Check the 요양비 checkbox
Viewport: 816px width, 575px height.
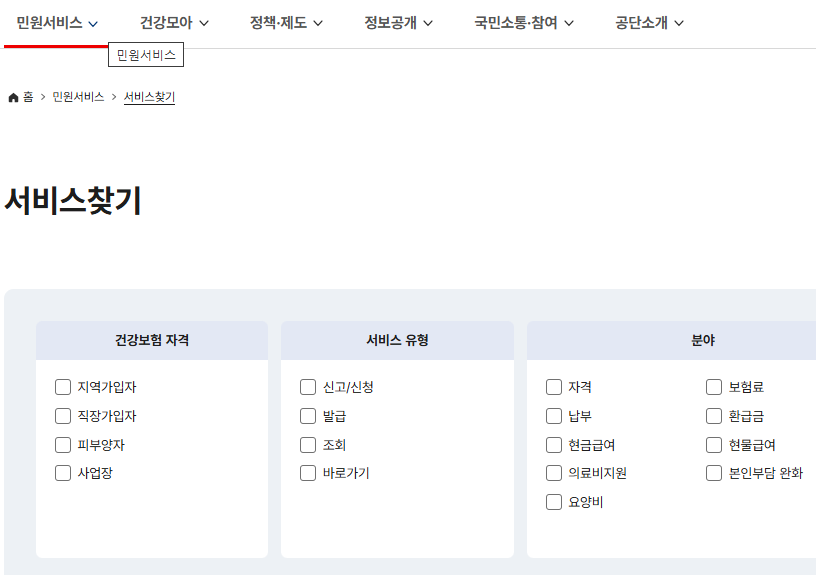[554, 502]
